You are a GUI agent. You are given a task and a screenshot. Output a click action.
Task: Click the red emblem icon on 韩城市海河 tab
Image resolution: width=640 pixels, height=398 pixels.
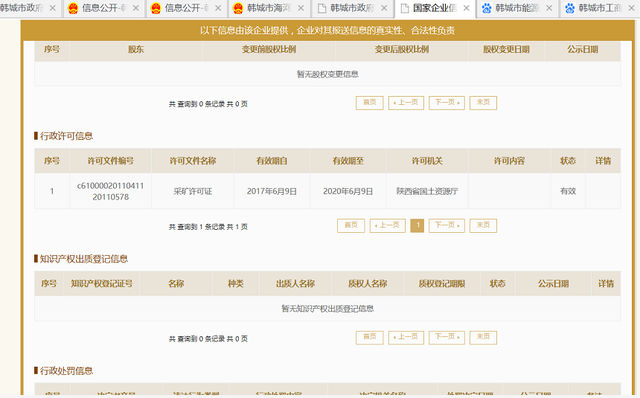pos(238,8)
